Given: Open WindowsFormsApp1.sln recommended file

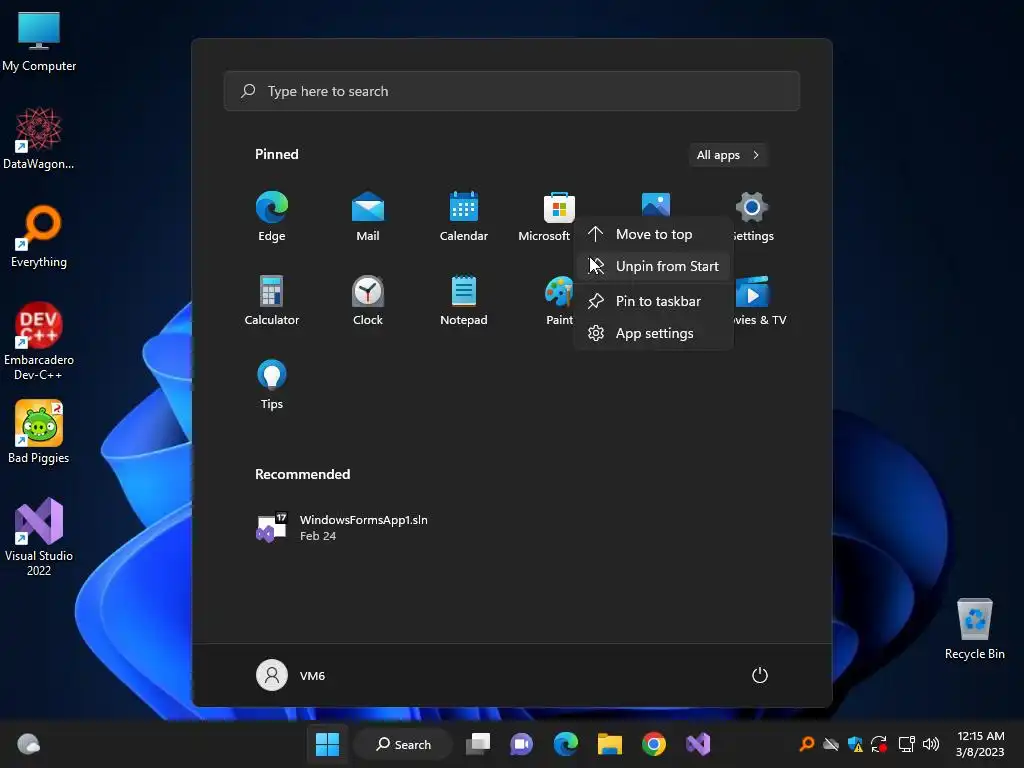Looking at the screenshot, I should (x=342, y=527).
